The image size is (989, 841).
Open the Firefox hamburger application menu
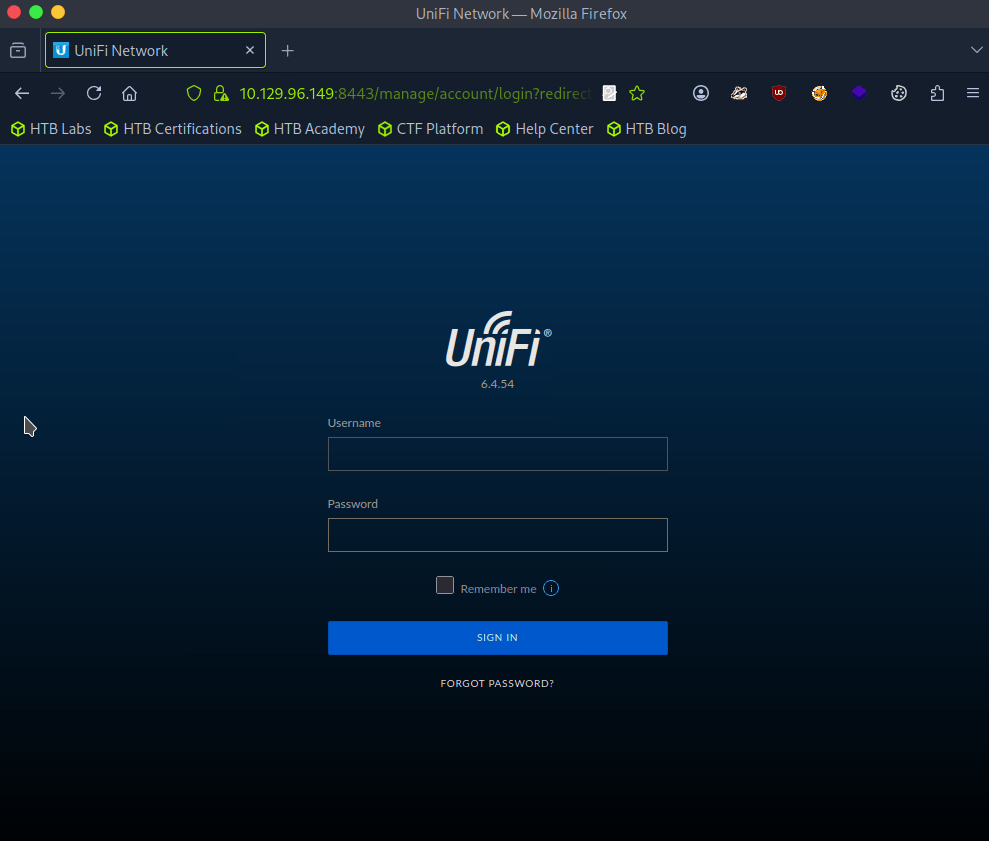click(x=972, y=93)
